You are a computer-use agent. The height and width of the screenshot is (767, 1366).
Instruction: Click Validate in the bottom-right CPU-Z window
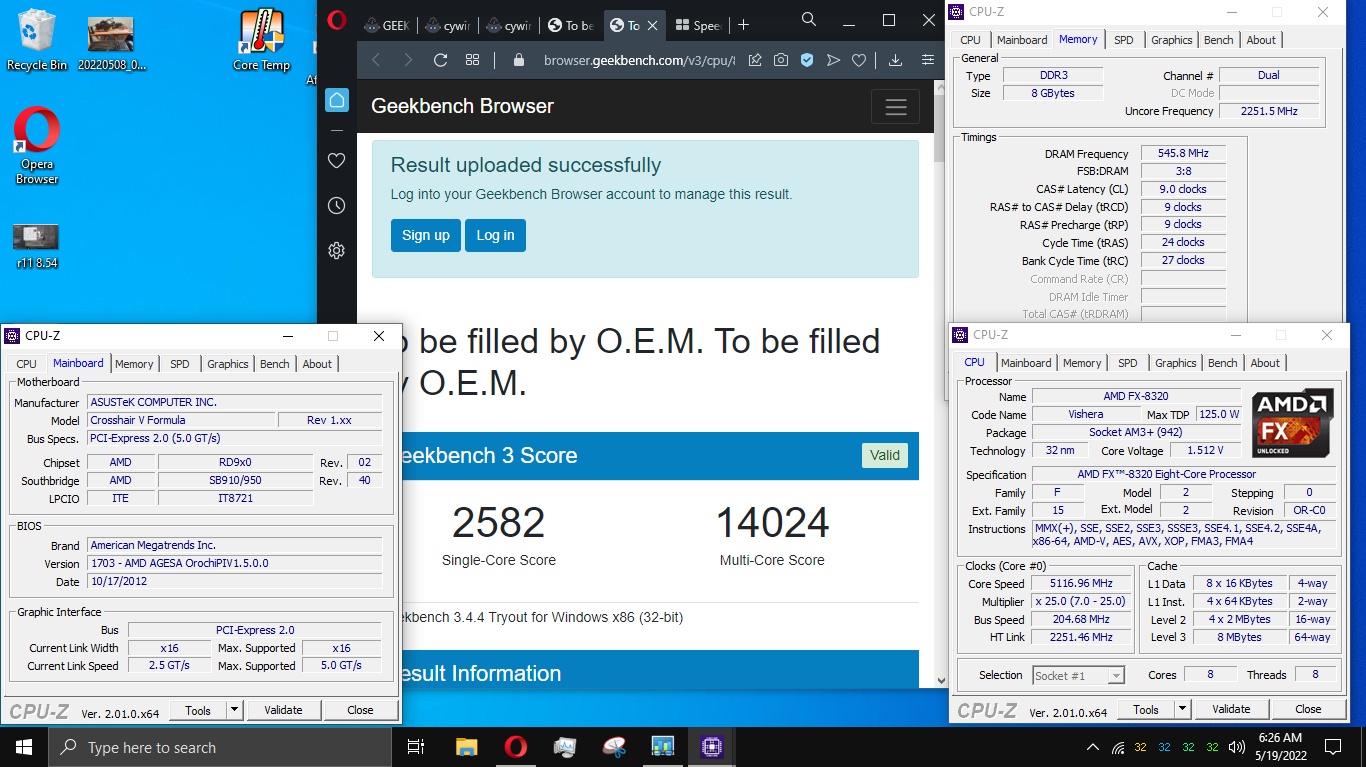point(1231,709)
